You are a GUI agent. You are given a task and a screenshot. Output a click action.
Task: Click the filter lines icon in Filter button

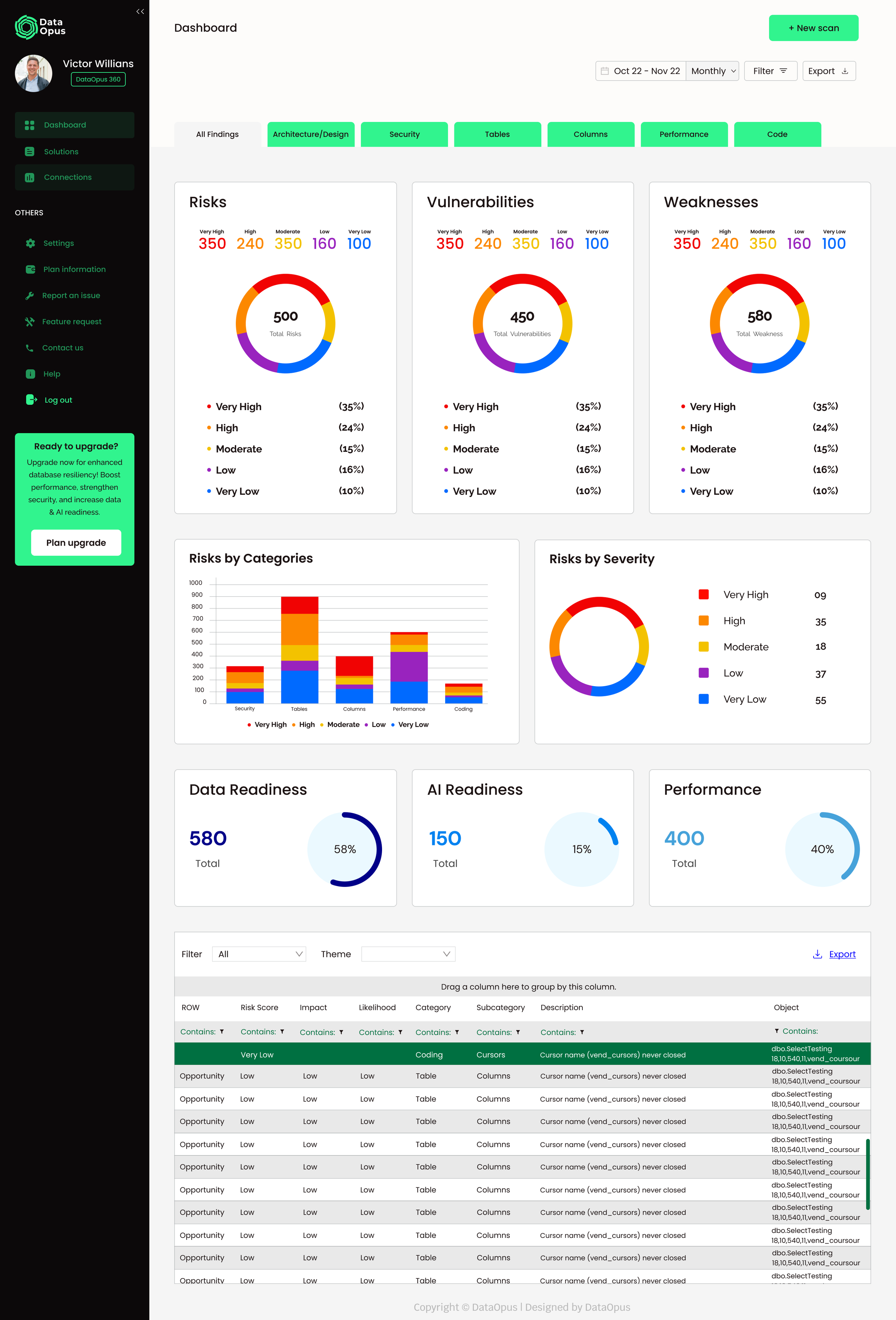783,71
